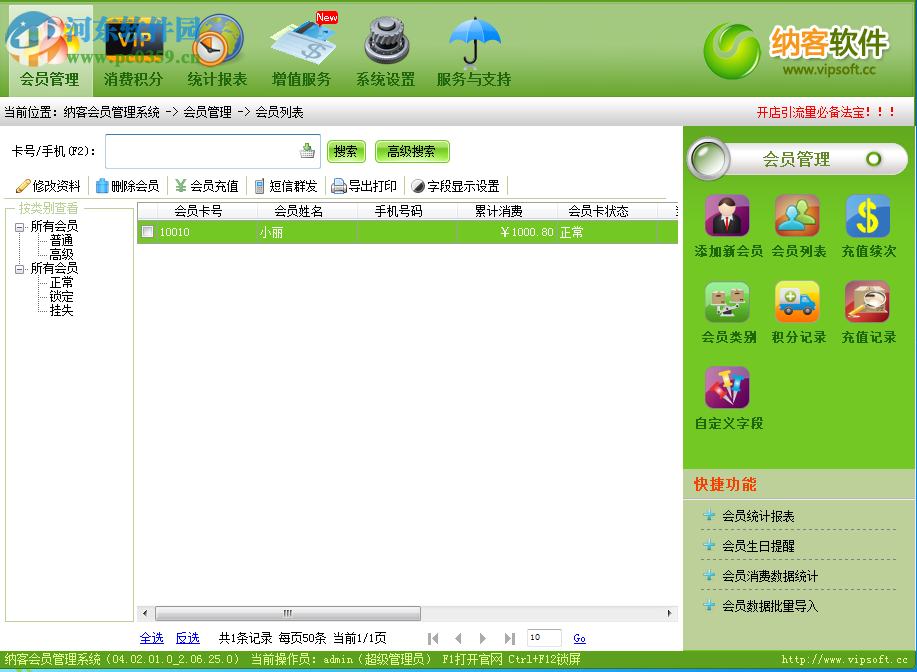The image size is (917, 672).
Task: Switch to the 消费积分 tab
Action: point(132,79)
